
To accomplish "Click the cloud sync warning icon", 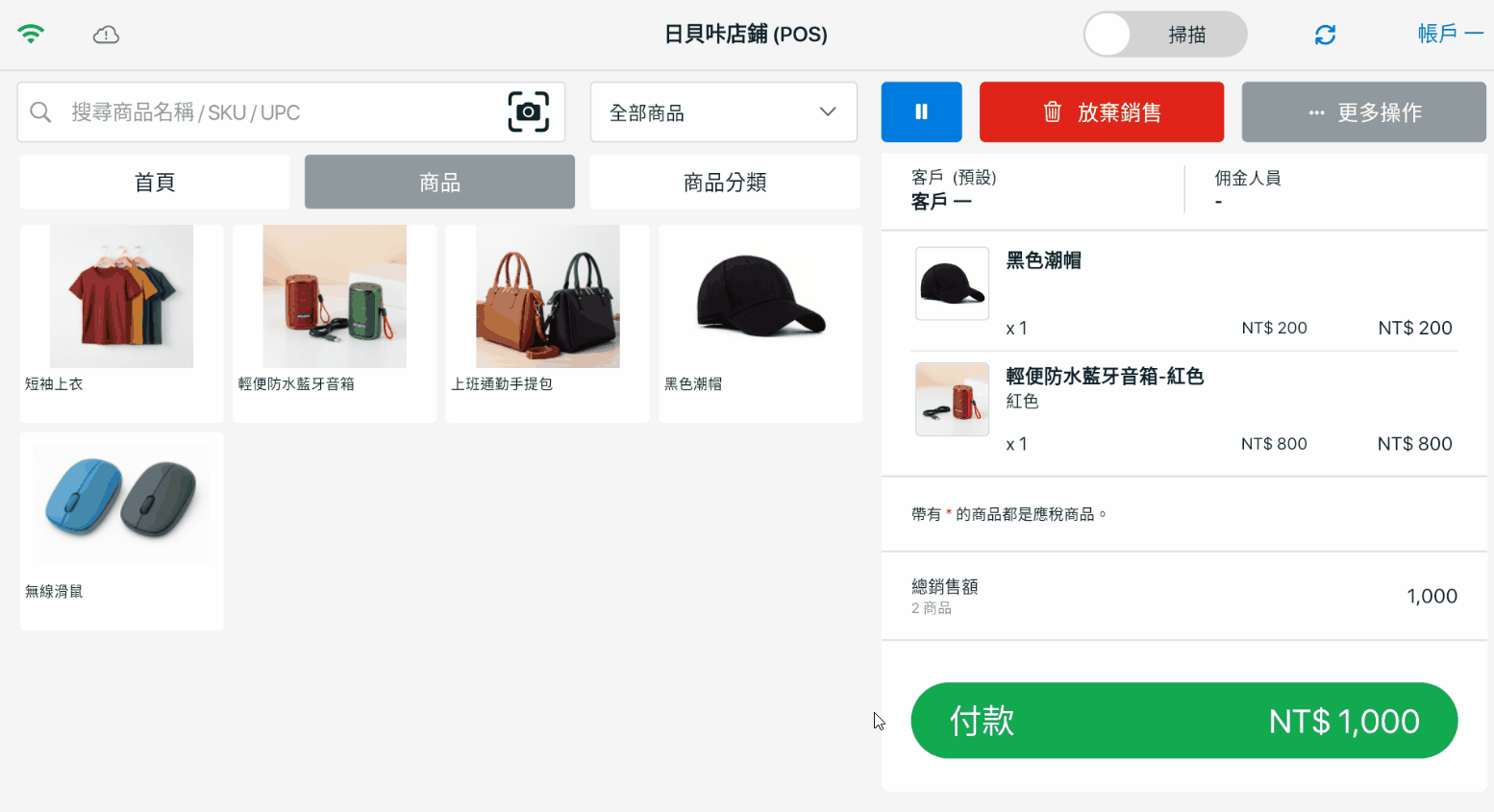I will coord(106,35).
